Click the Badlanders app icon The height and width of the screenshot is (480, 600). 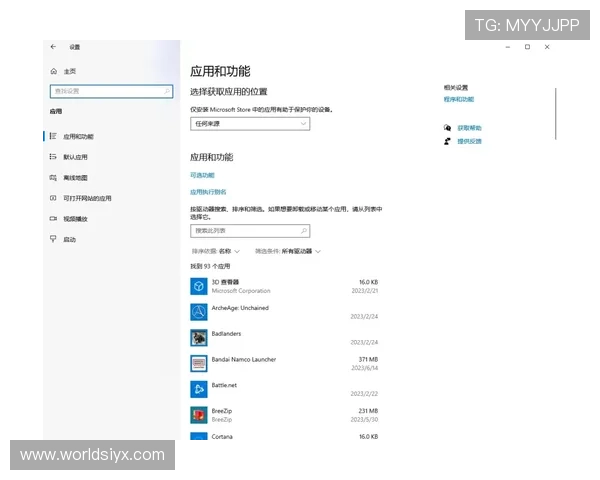click(199, 338)
